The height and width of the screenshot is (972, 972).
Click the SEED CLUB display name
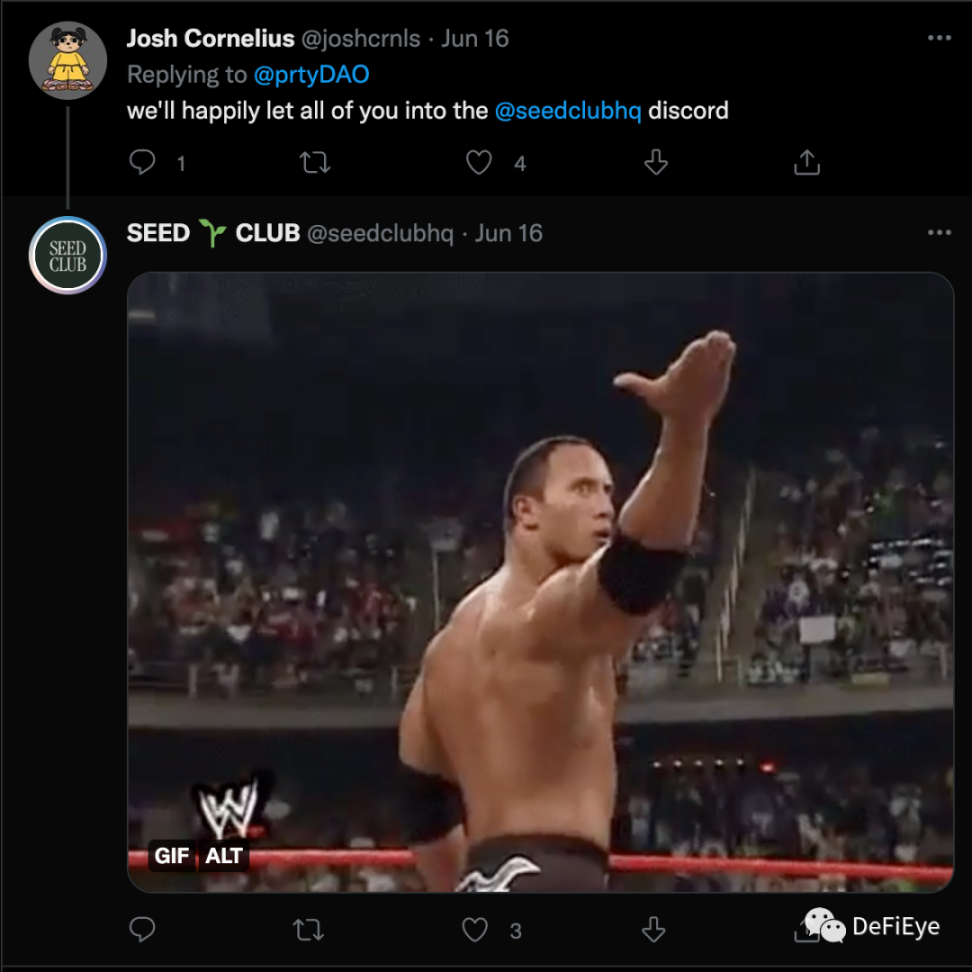[x=213, y=233]
